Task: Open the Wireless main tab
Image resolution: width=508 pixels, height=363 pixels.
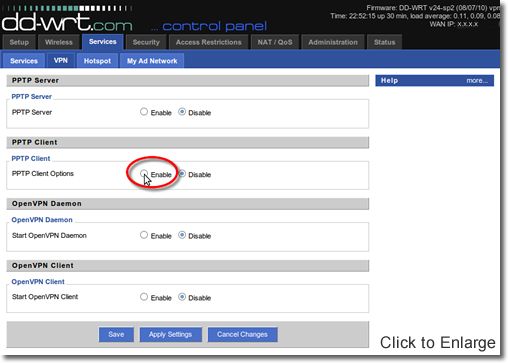Action: (59, 42)
